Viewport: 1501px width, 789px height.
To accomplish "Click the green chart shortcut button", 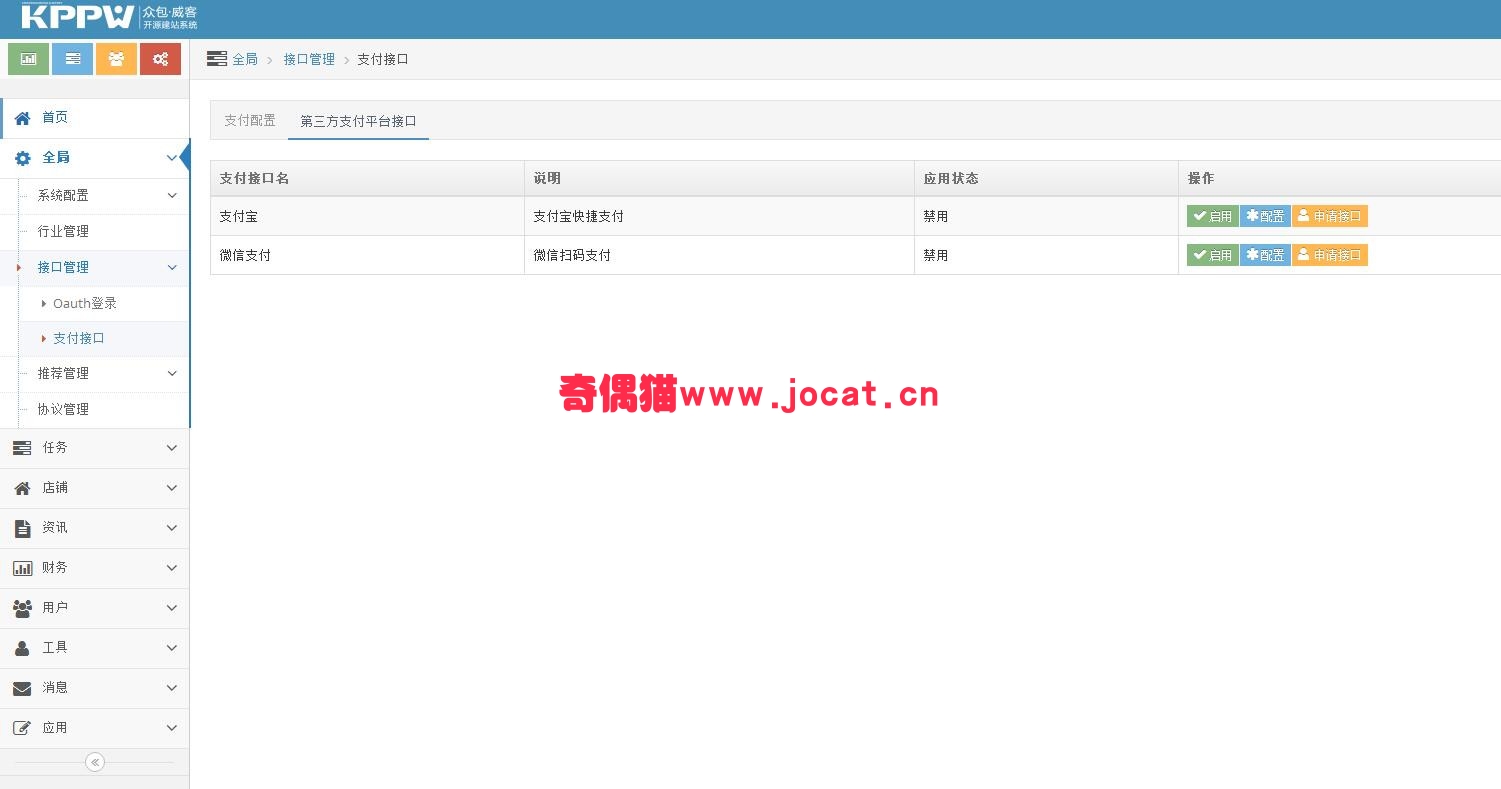I will 28,59.
